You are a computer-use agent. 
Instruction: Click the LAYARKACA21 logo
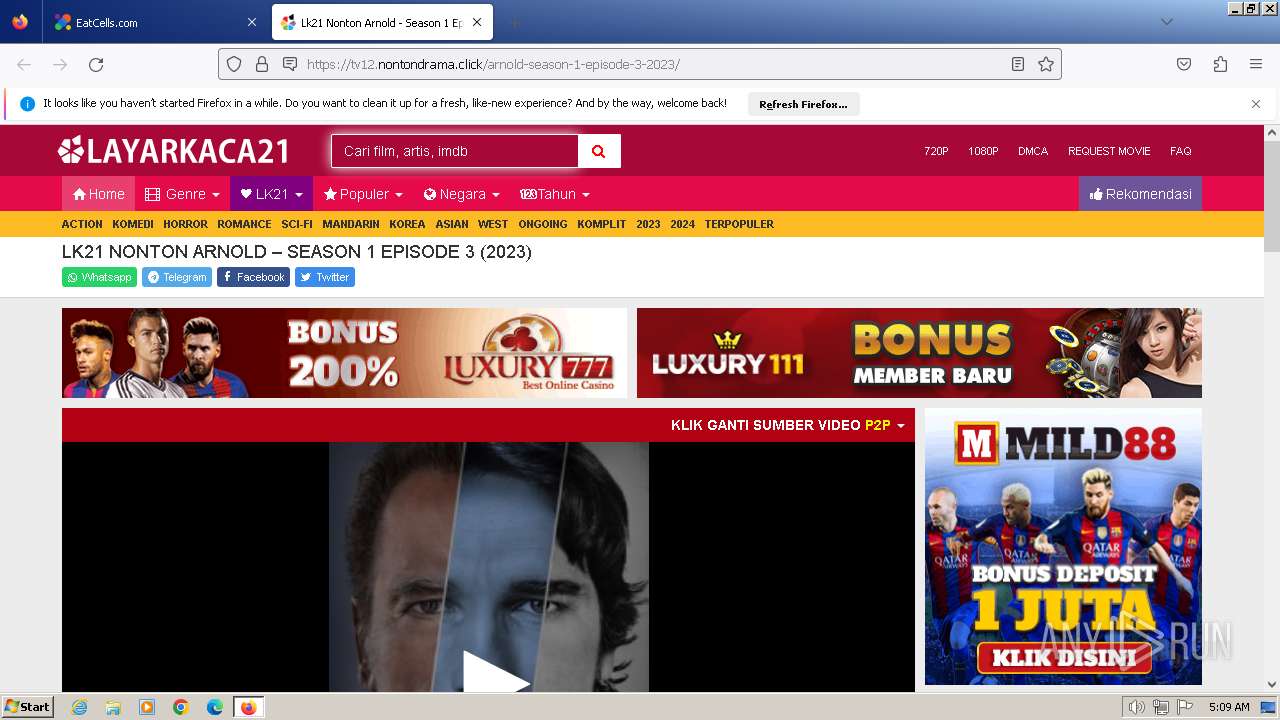pos(174,151)
